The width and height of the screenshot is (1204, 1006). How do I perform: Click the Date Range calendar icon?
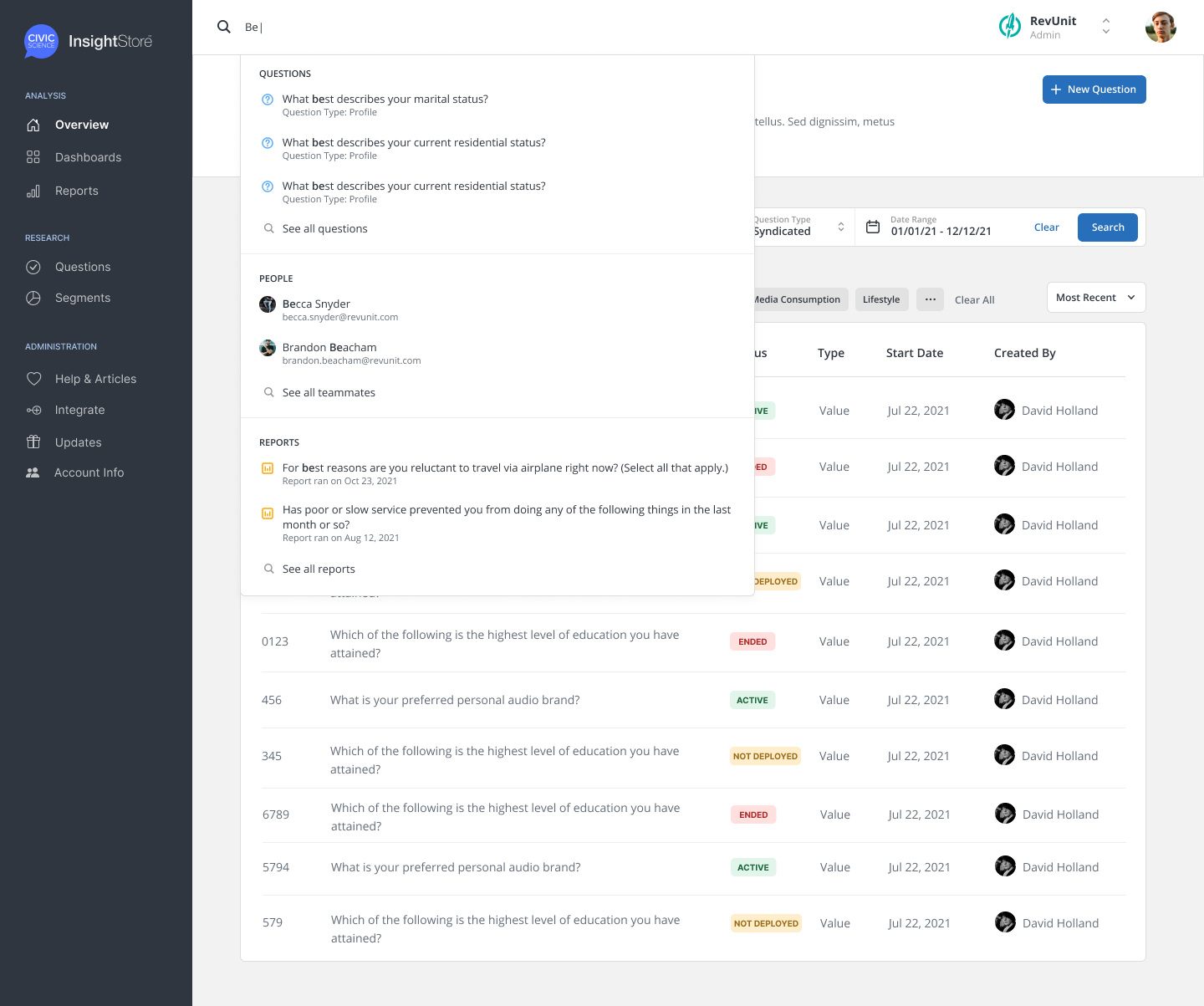pyautogui.click(x=873, y=227)
